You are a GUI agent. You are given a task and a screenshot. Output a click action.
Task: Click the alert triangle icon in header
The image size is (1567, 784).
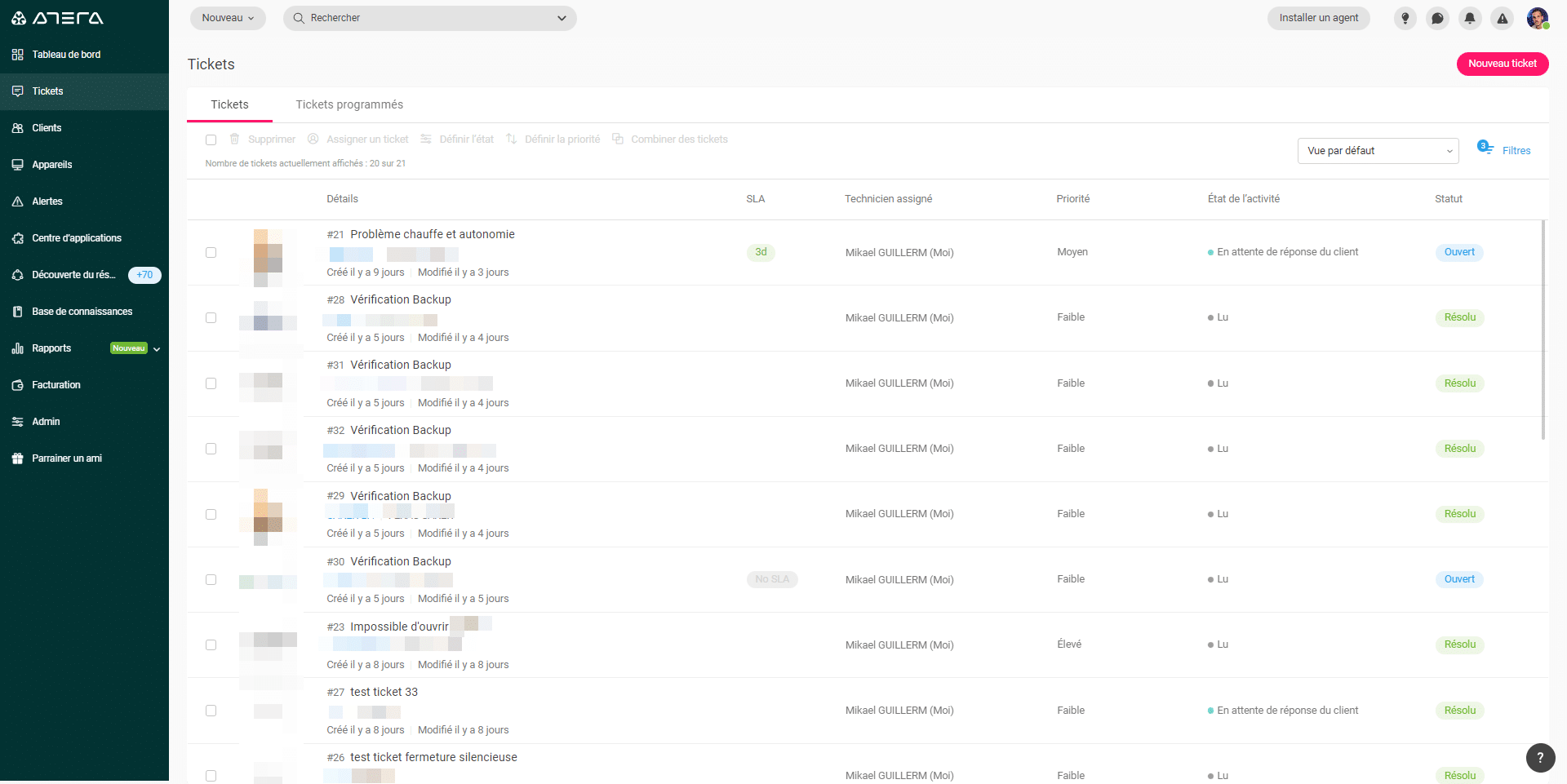tap(1503, 18)
